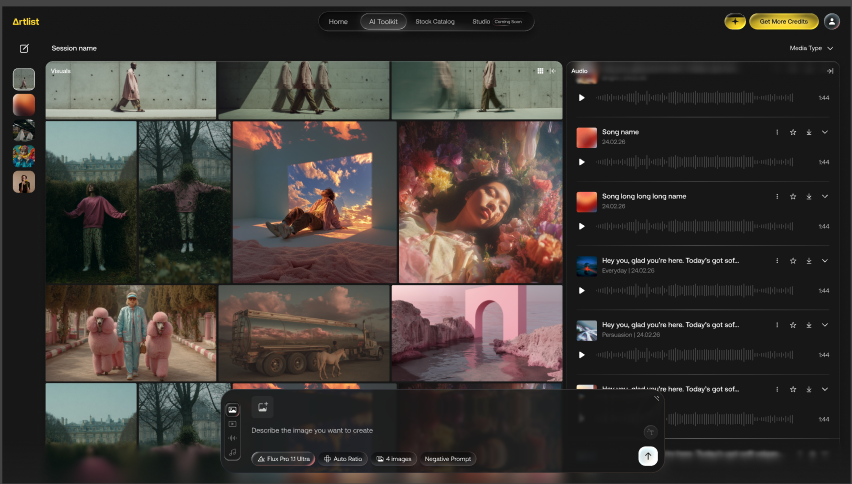Download the 'Song long long long name' track
This screenshot has height=484, width=852.
809,196
